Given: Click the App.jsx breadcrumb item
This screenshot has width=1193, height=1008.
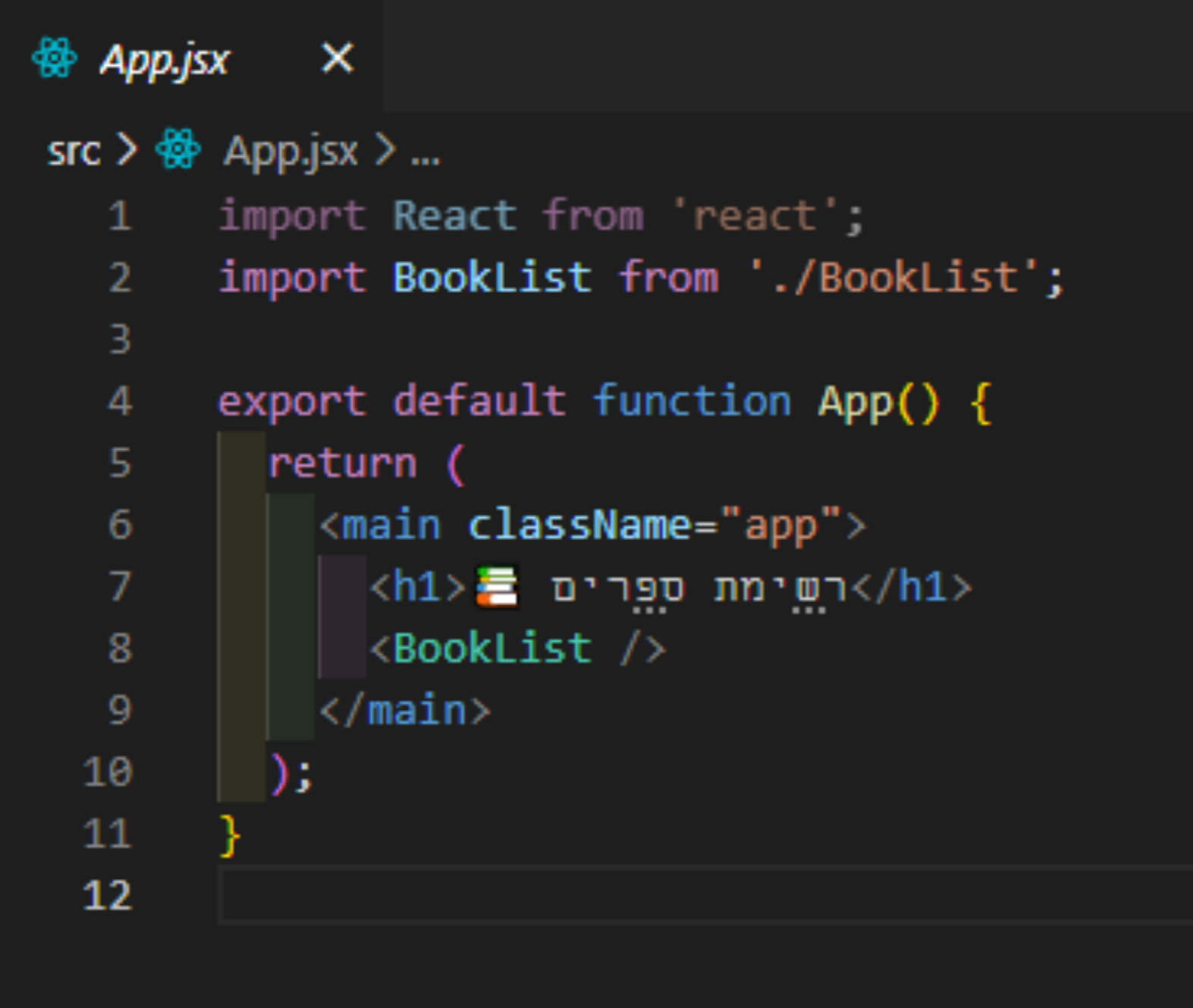Looking at the screenshot, I should pos(290,152).
